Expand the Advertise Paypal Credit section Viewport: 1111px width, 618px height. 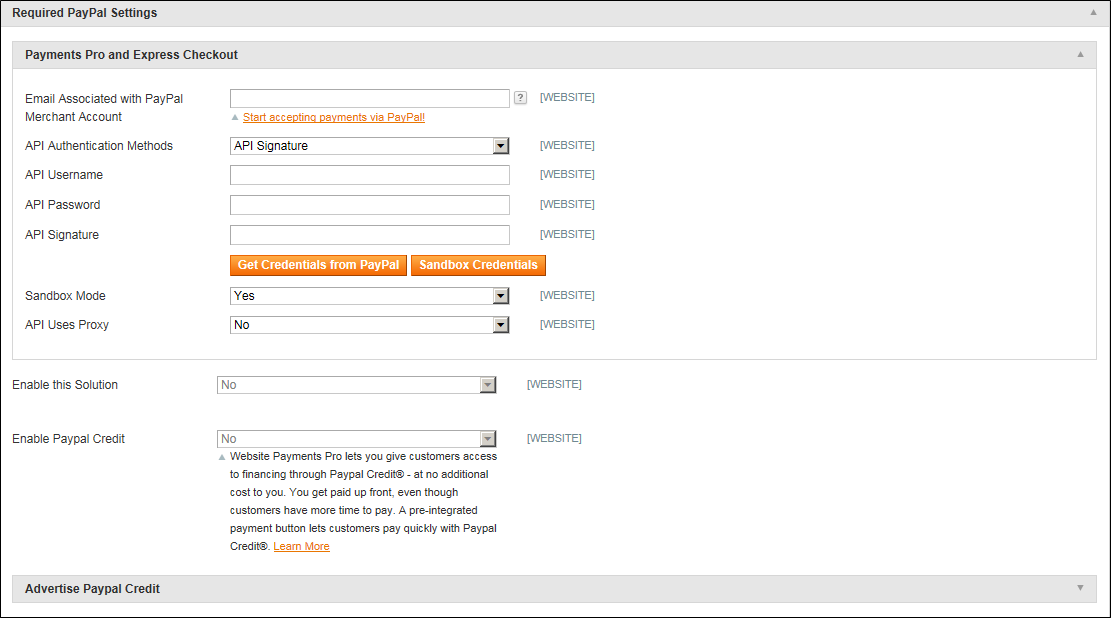[1081, 588]
